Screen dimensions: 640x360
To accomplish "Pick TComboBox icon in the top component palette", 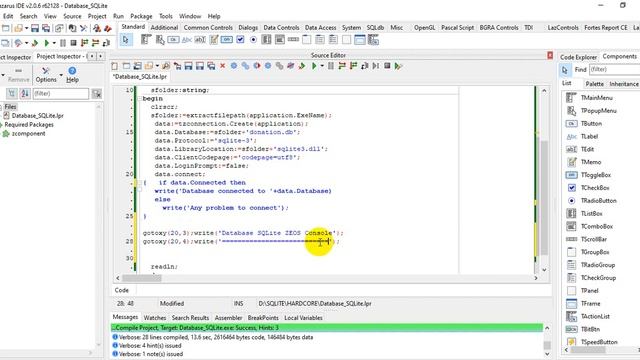I will click(x=280, y=40).
